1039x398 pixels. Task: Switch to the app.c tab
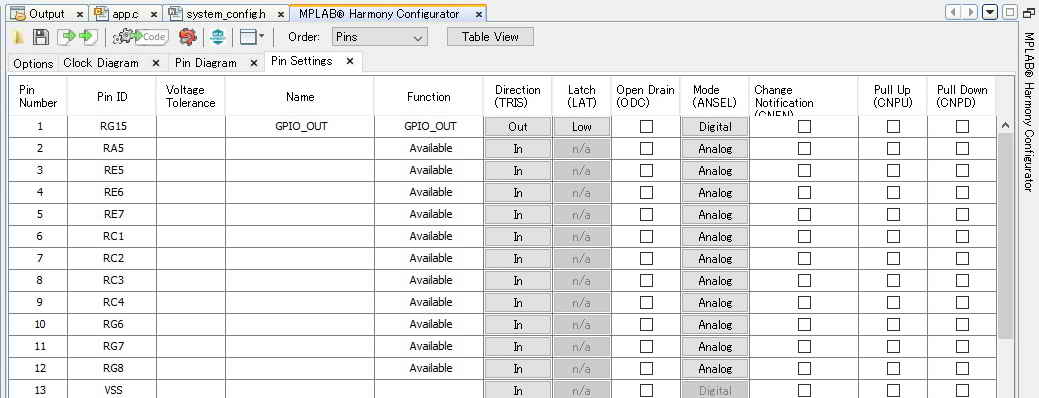point(124,14)
